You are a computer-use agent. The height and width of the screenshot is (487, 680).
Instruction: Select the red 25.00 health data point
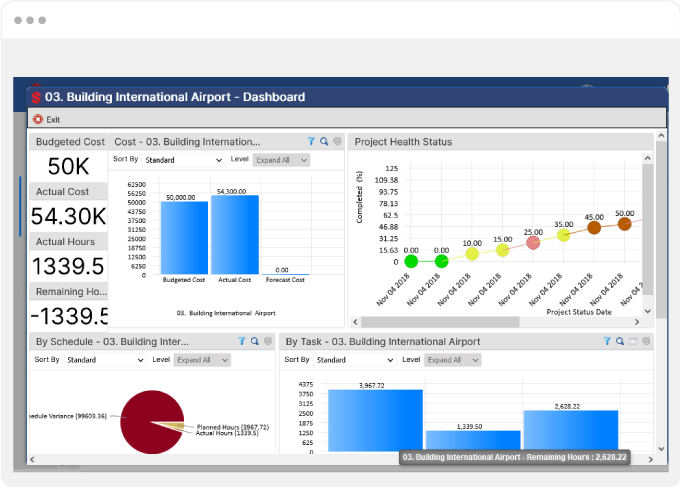[533, 242]
